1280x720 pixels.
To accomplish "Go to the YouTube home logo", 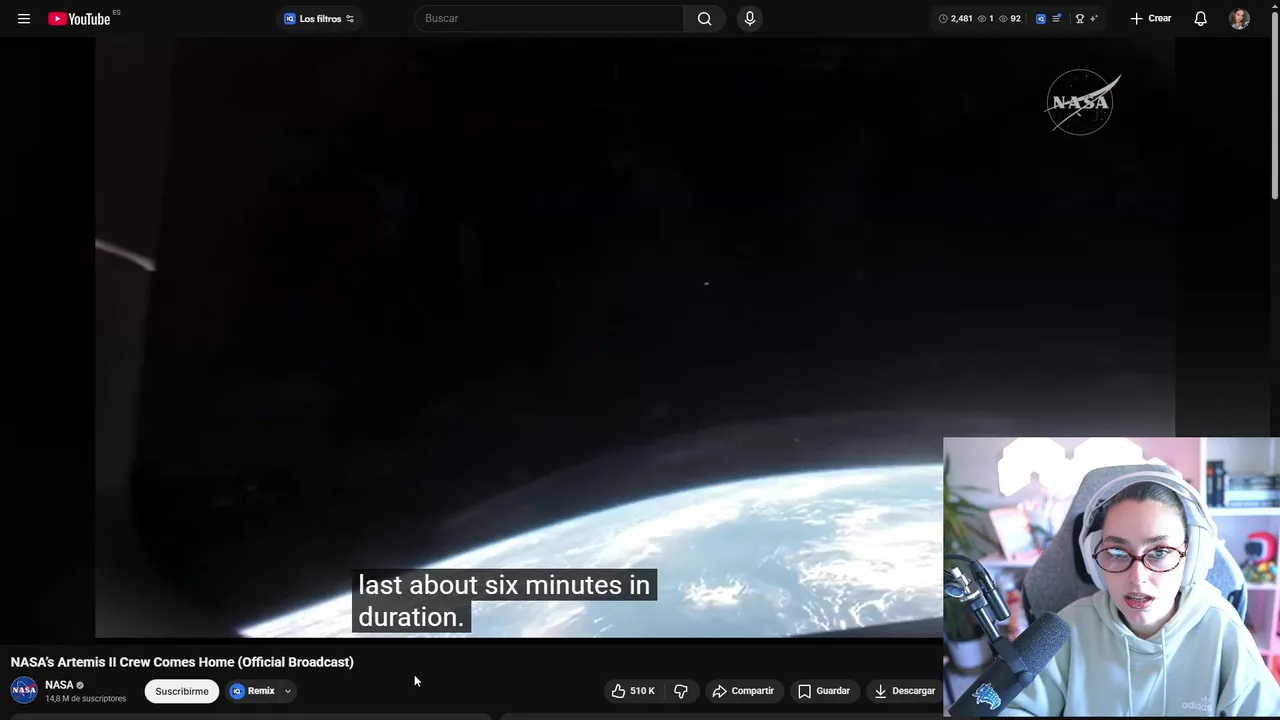I will point(80,19).
